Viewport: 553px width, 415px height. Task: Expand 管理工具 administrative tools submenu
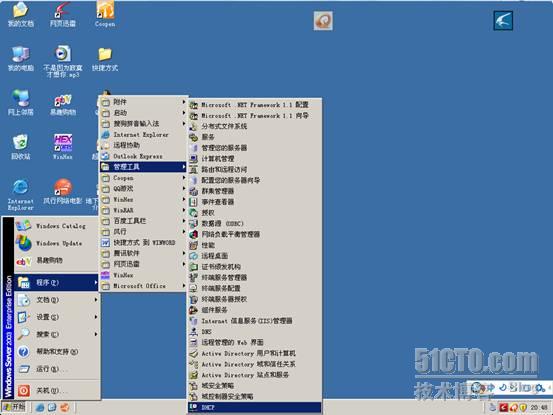[143, 167]
